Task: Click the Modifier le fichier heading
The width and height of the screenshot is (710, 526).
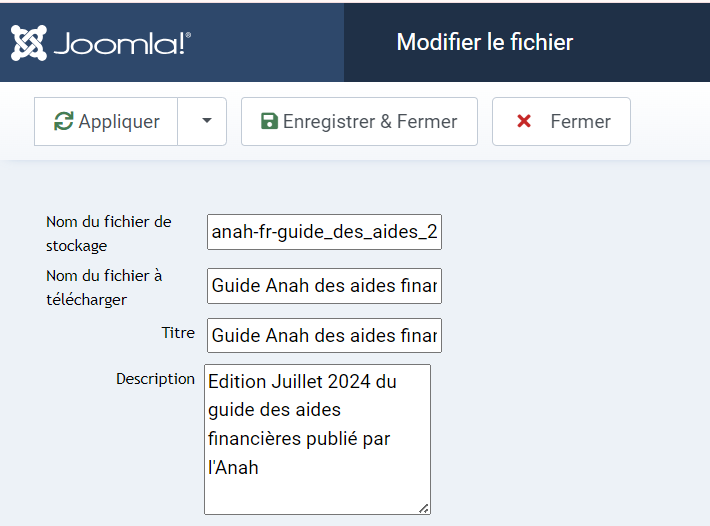Action: click(485, 42)
